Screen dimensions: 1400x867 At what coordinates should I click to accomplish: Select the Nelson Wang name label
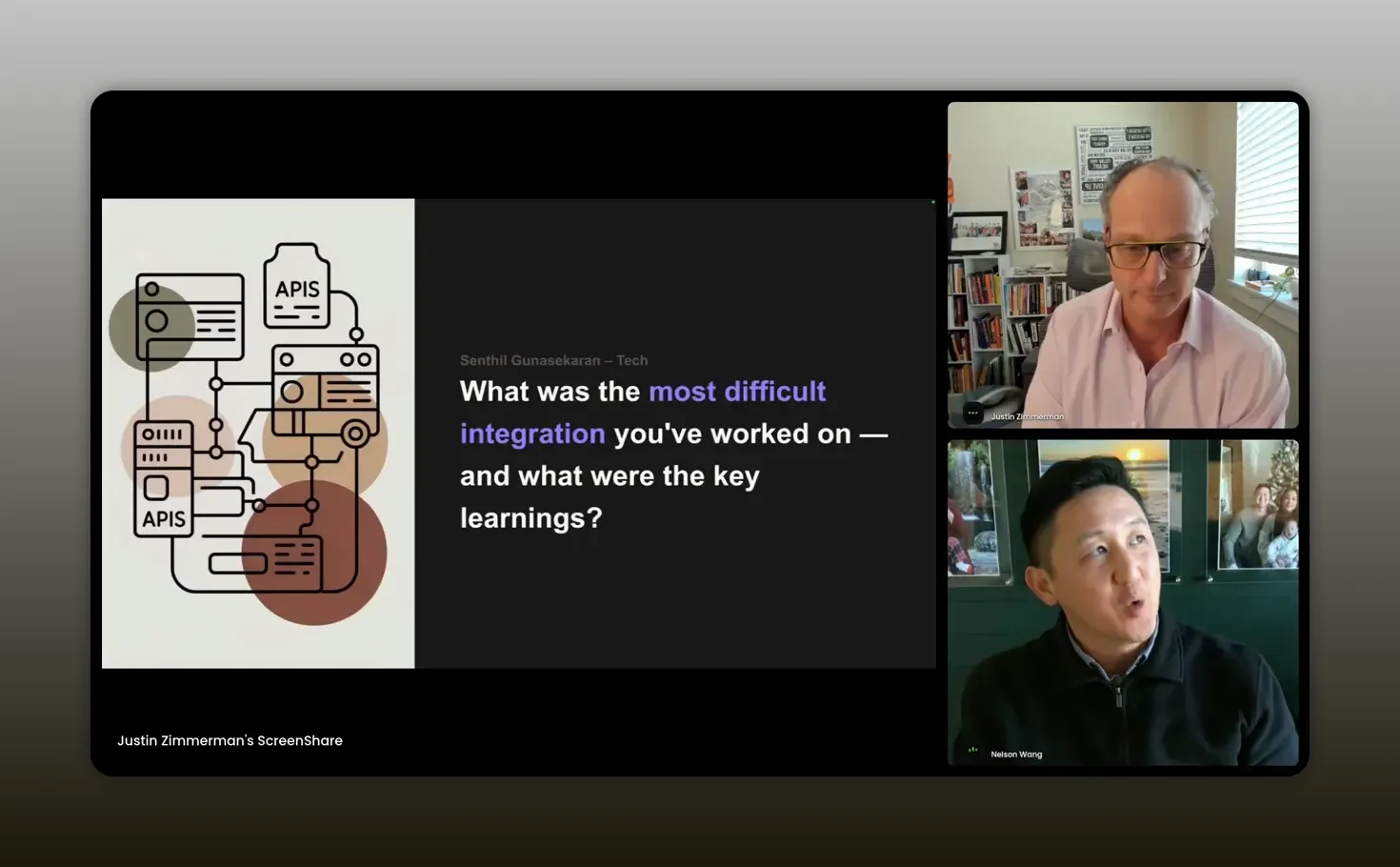click(x=1016, y=755)
